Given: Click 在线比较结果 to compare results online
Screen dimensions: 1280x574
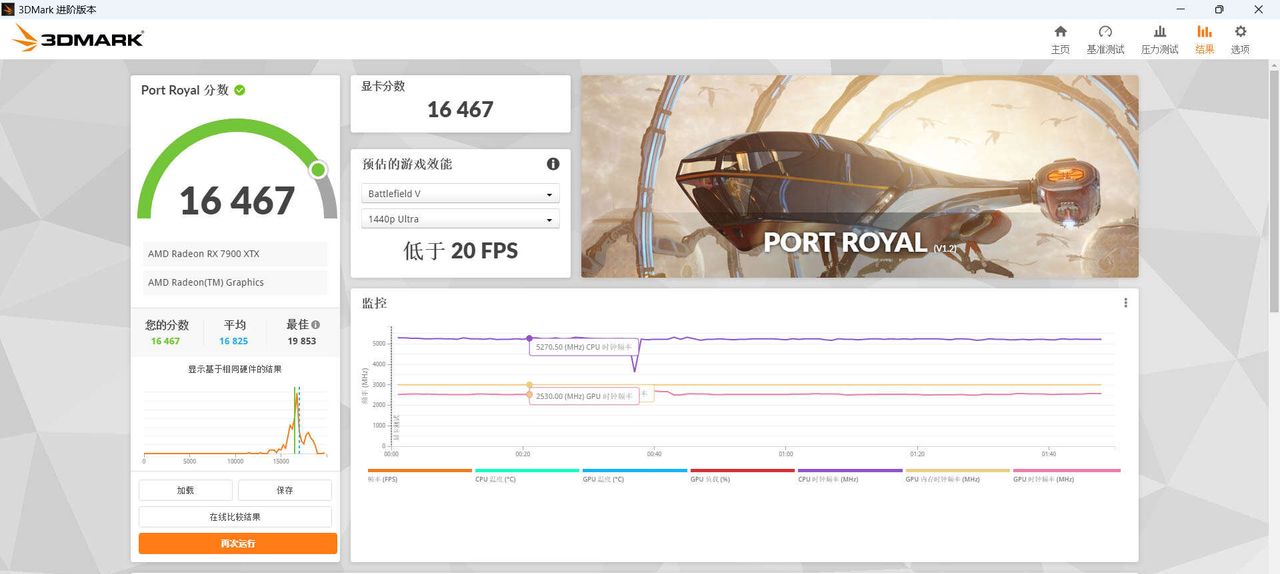Looking at the screenshot, I should (x=235, y=517).
